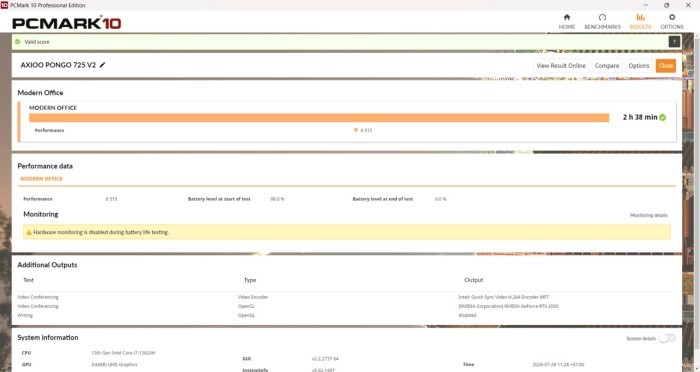Image resolution: width=700 pixels, height=372 pixels.
Task: Click the '2 h 38 min' battery result
Action: [x=640, y=117]
